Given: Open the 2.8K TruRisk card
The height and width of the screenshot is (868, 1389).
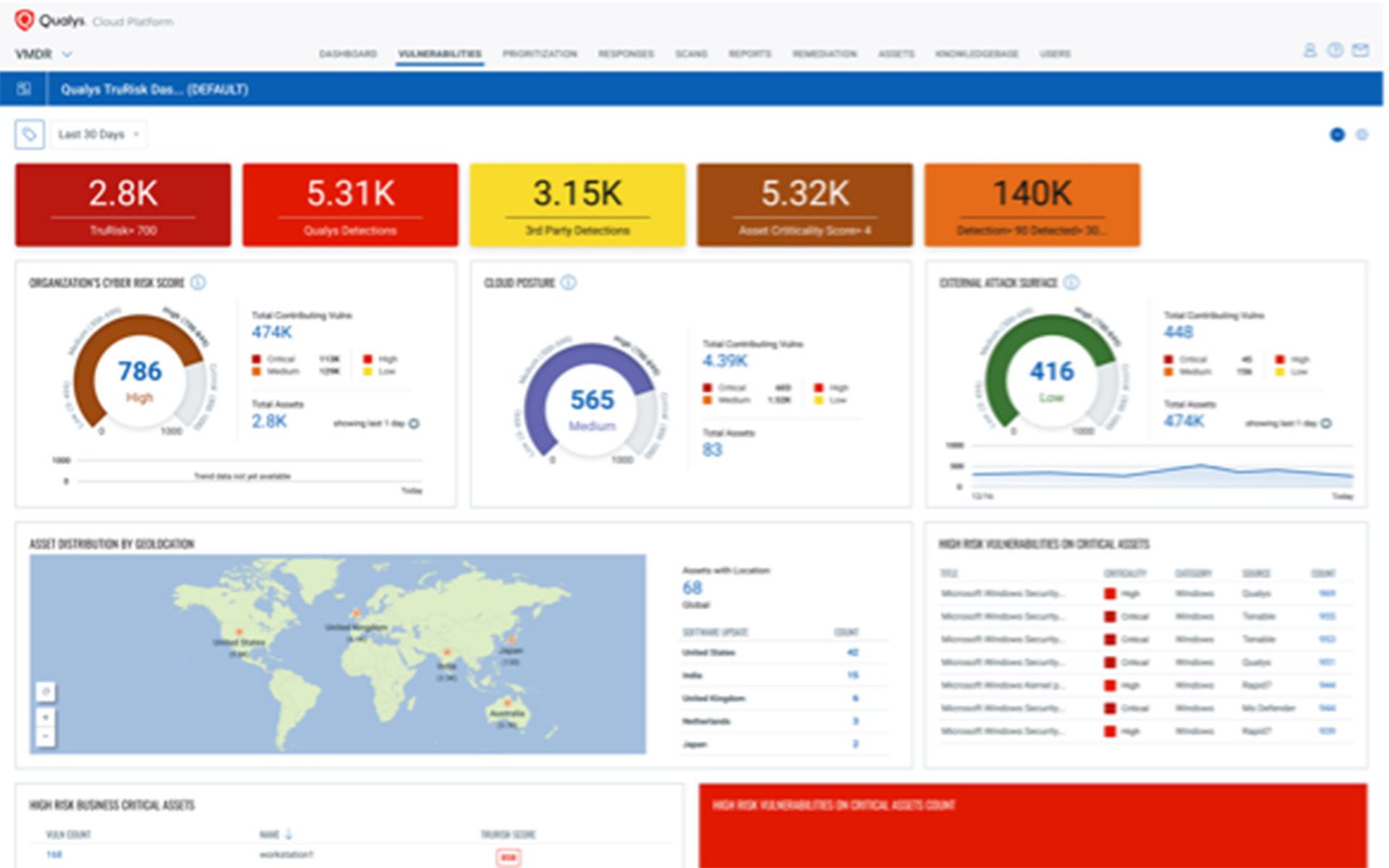Looking at the screenshot, I should click(x=123, y=205).
